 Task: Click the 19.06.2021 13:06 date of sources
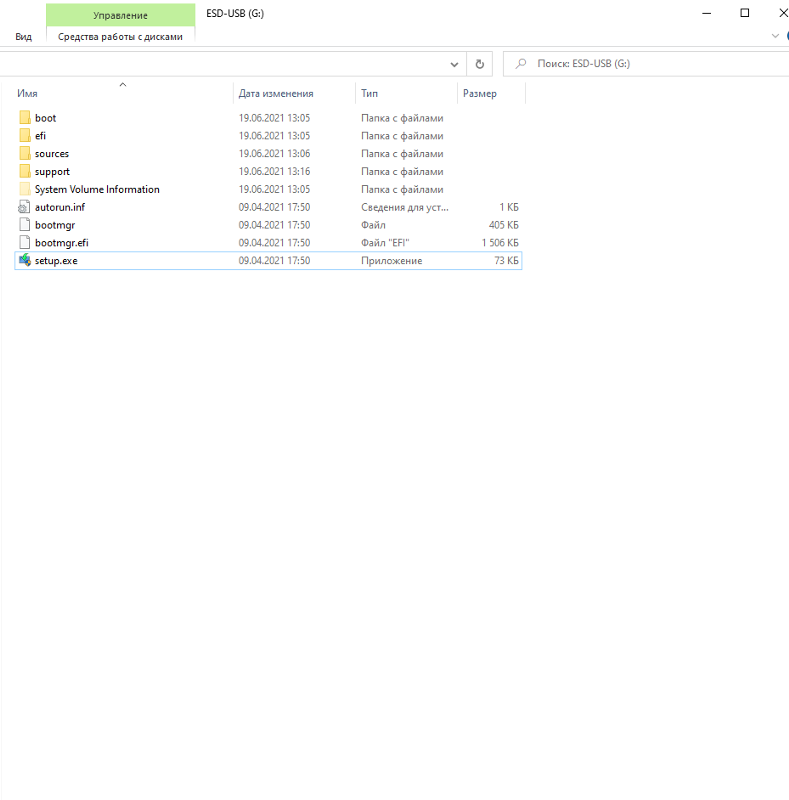pyautogui.click(x=274, y=154)
